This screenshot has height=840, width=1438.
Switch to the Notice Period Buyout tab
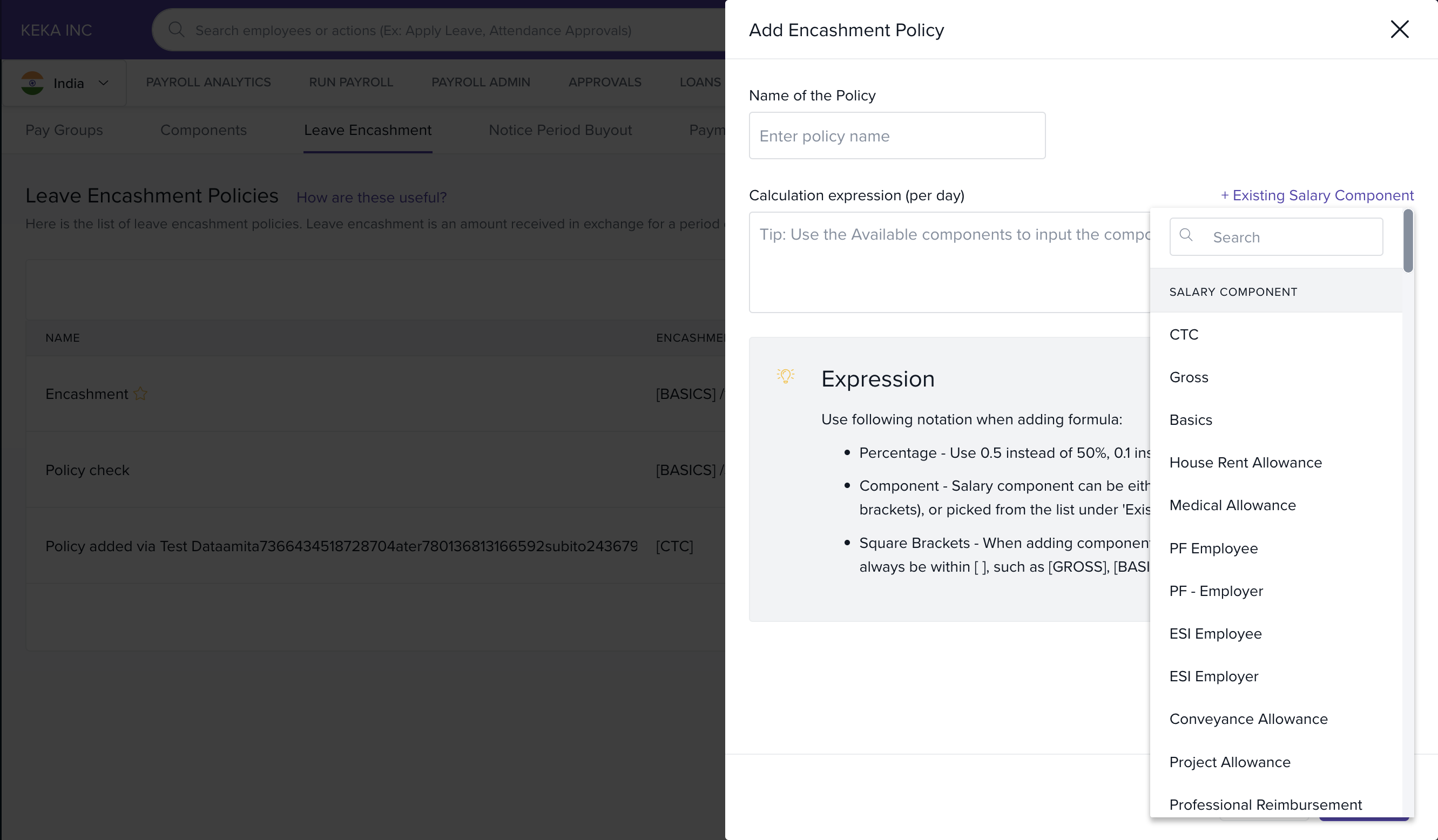(560, 130)
